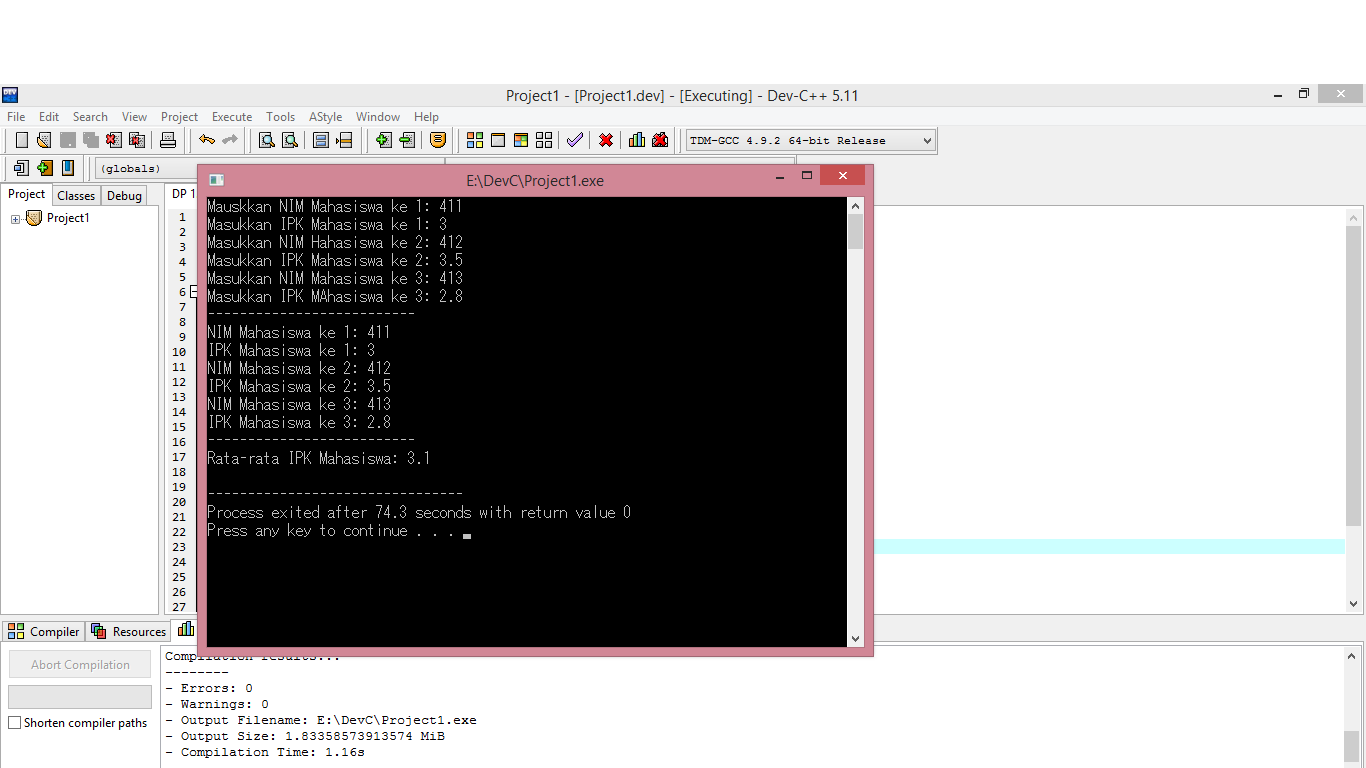Open the Edit menu
Screen dimensions: 1366x768
click(49, 117)
